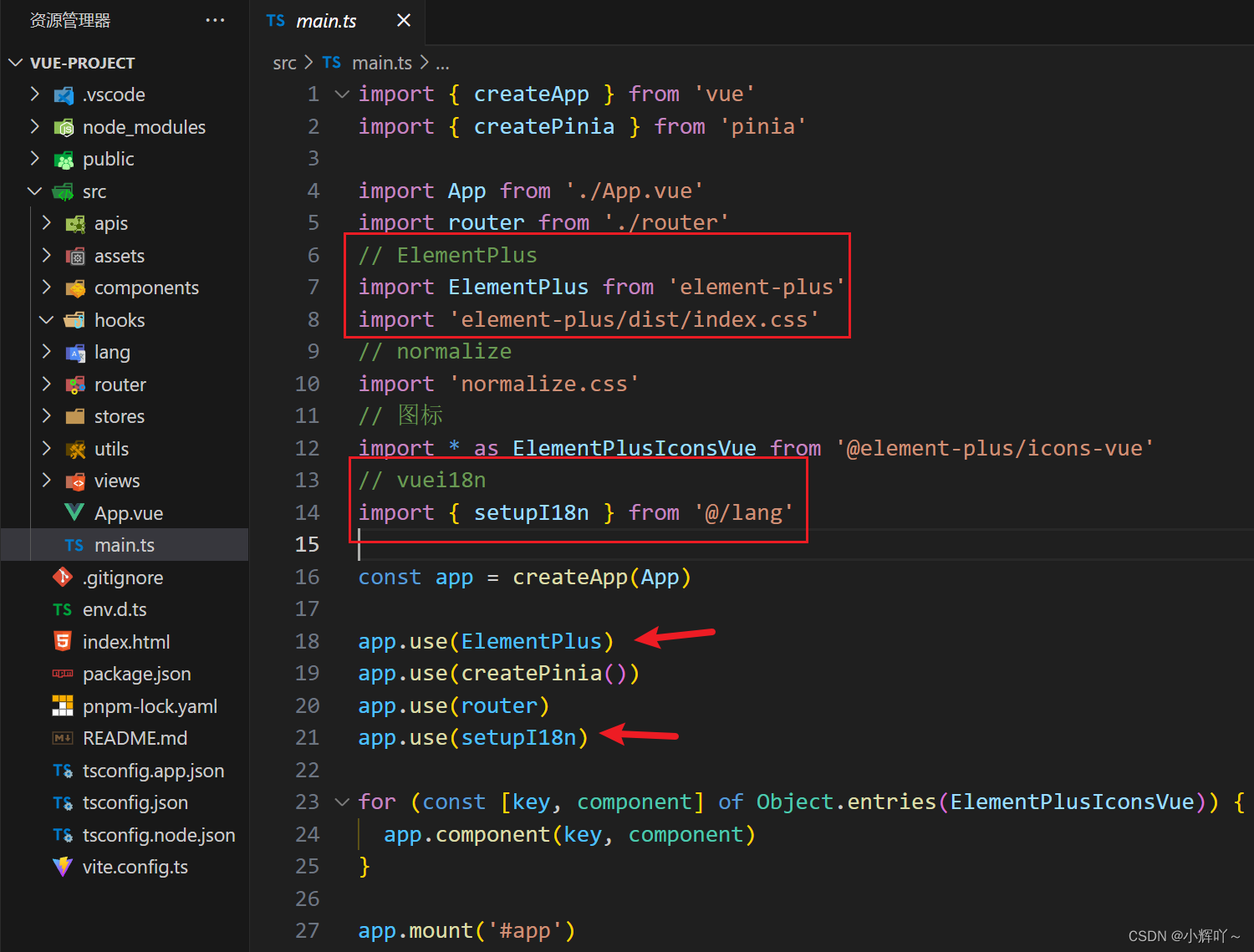Expand the assets folder chevron
The height and width of the screenshot is (952, 1254).
click(x=47, y=255)
